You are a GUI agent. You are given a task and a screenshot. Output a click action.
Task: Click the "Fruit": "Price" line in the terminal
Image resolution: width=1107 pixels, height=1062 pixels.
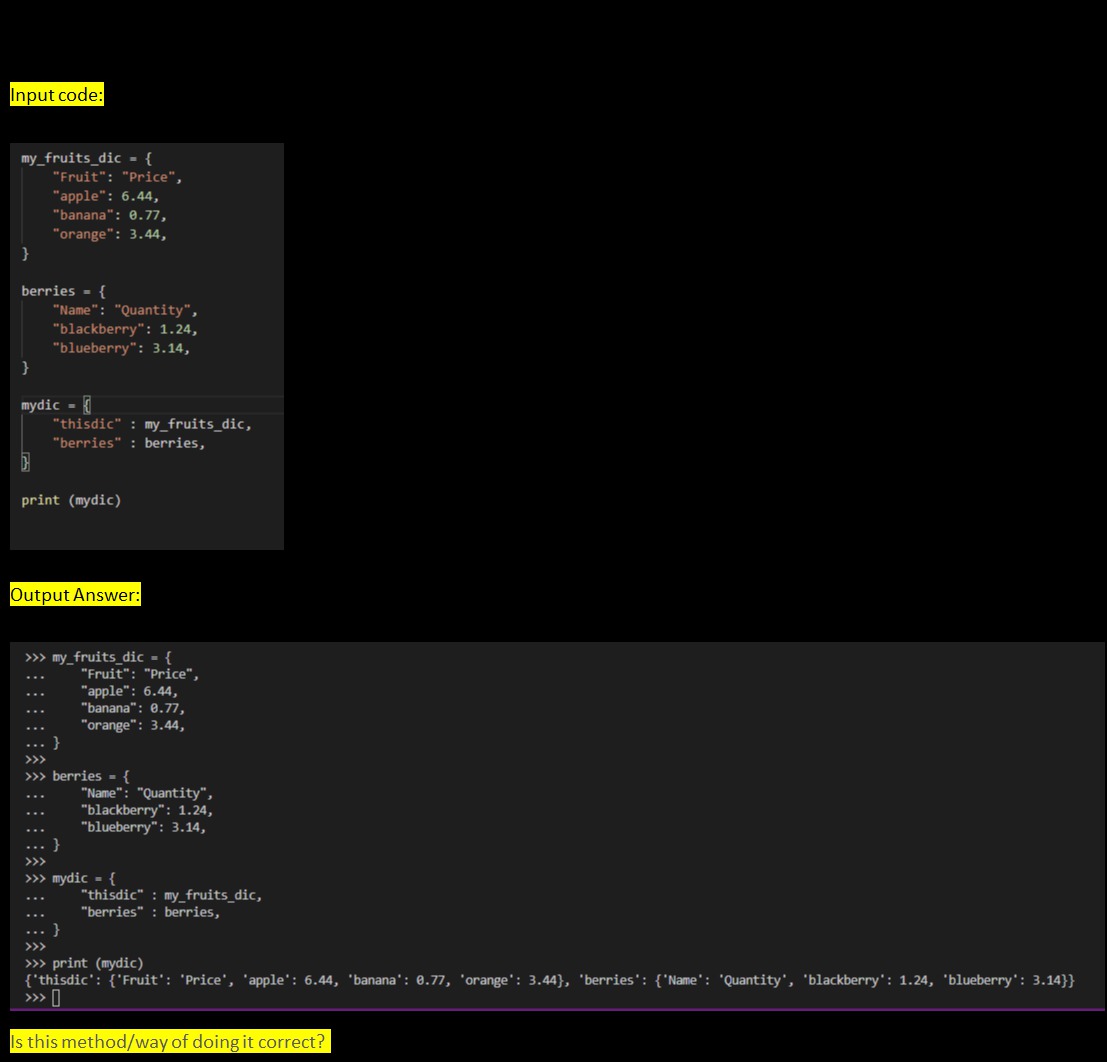(x=140, y=674)
